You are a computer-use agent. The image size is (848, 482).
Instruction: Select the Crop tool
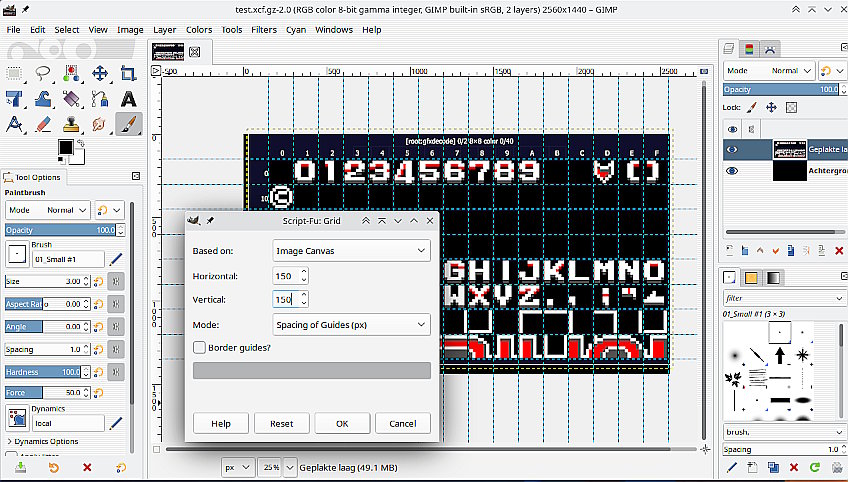tap(128, 73)
